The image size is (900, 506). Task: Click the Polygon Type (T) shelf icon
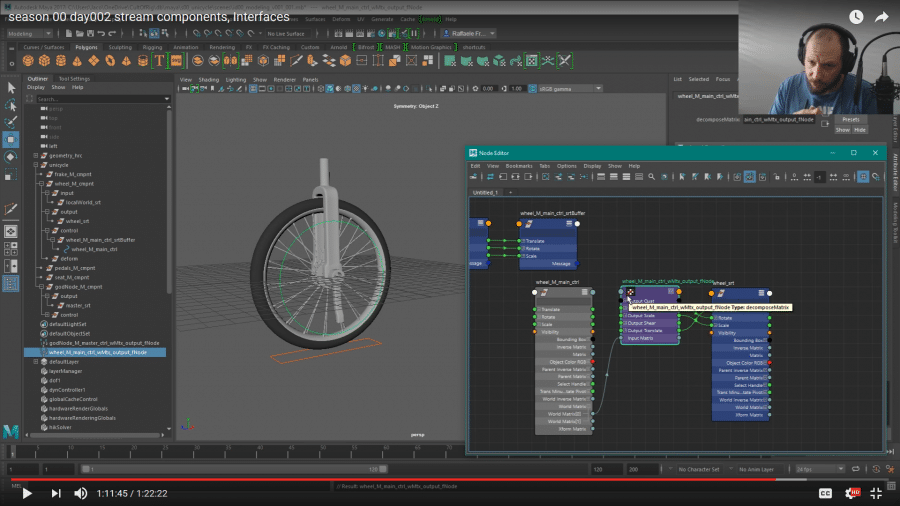(x=158, y=61)
